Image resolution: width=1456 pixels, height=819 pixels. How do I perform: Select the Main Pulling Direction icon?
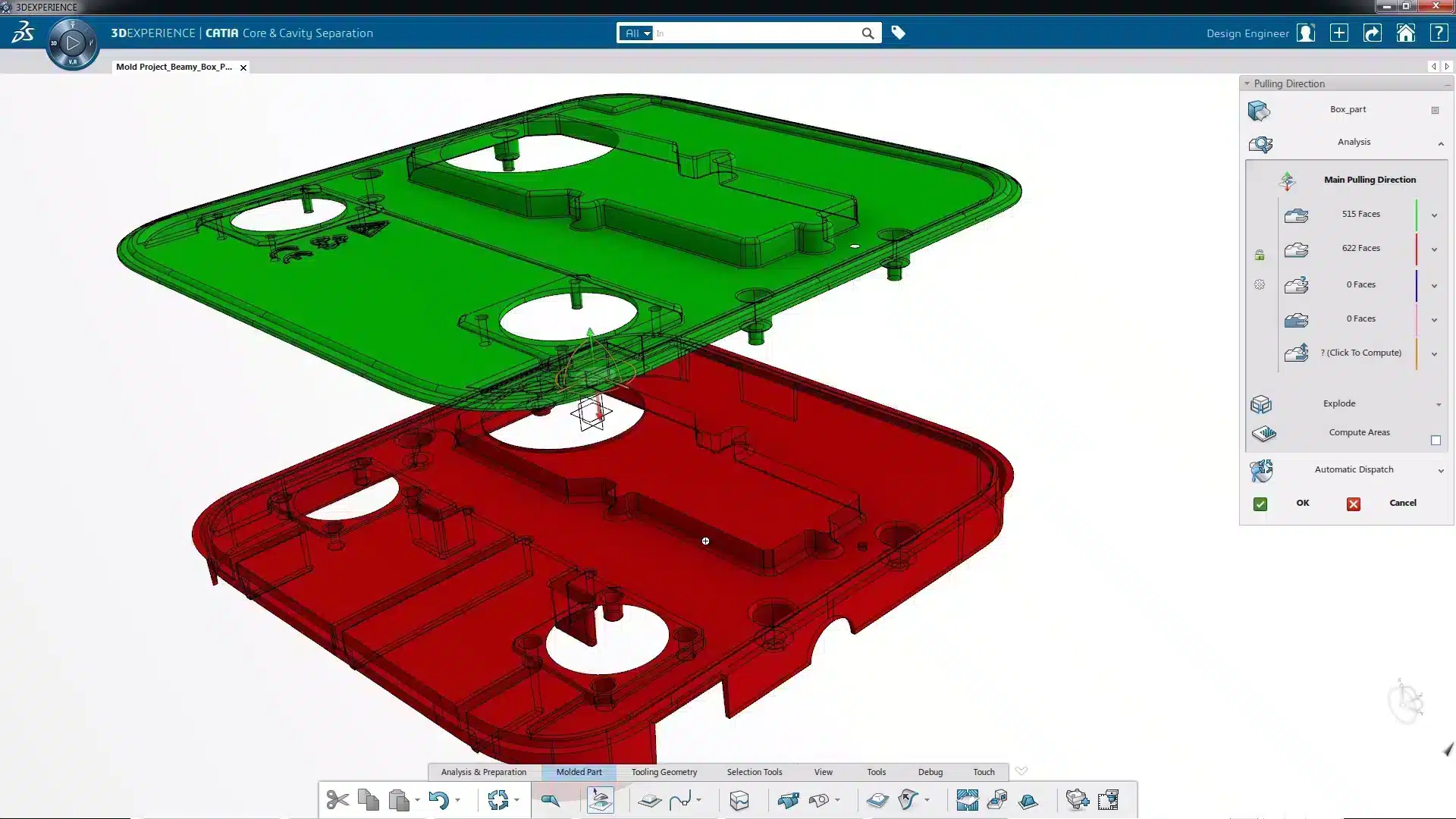1285,180
